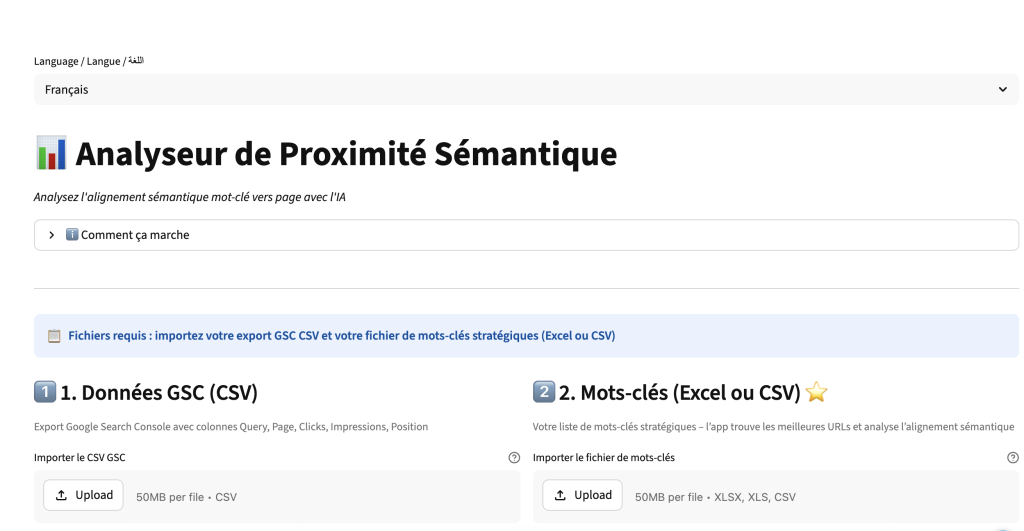The width and height of the screenshot is (1024, 531).
Task: Click the "Analyseur de Proximité Sémantique" heading
Action: (x=346, y=154)
